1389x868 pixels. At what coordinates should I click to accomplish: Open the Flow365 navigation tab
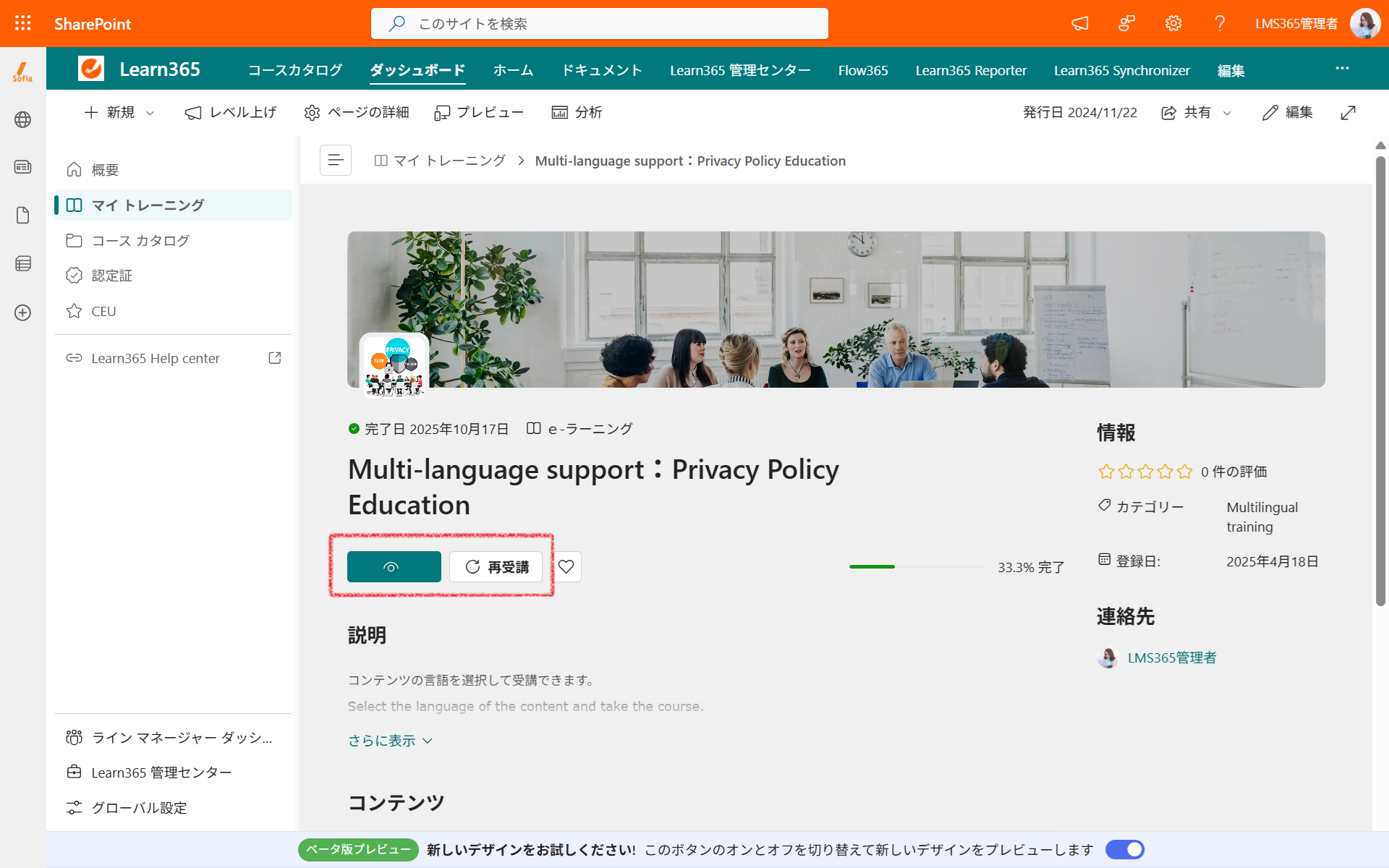(x=863, y=70)
